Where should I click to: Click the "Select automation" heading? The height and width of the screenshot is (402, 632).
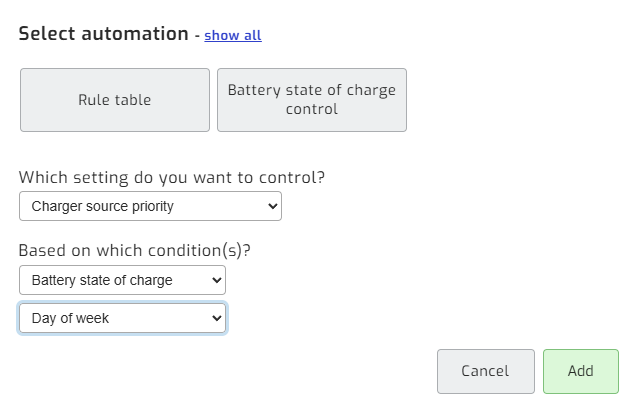(103, 34)
